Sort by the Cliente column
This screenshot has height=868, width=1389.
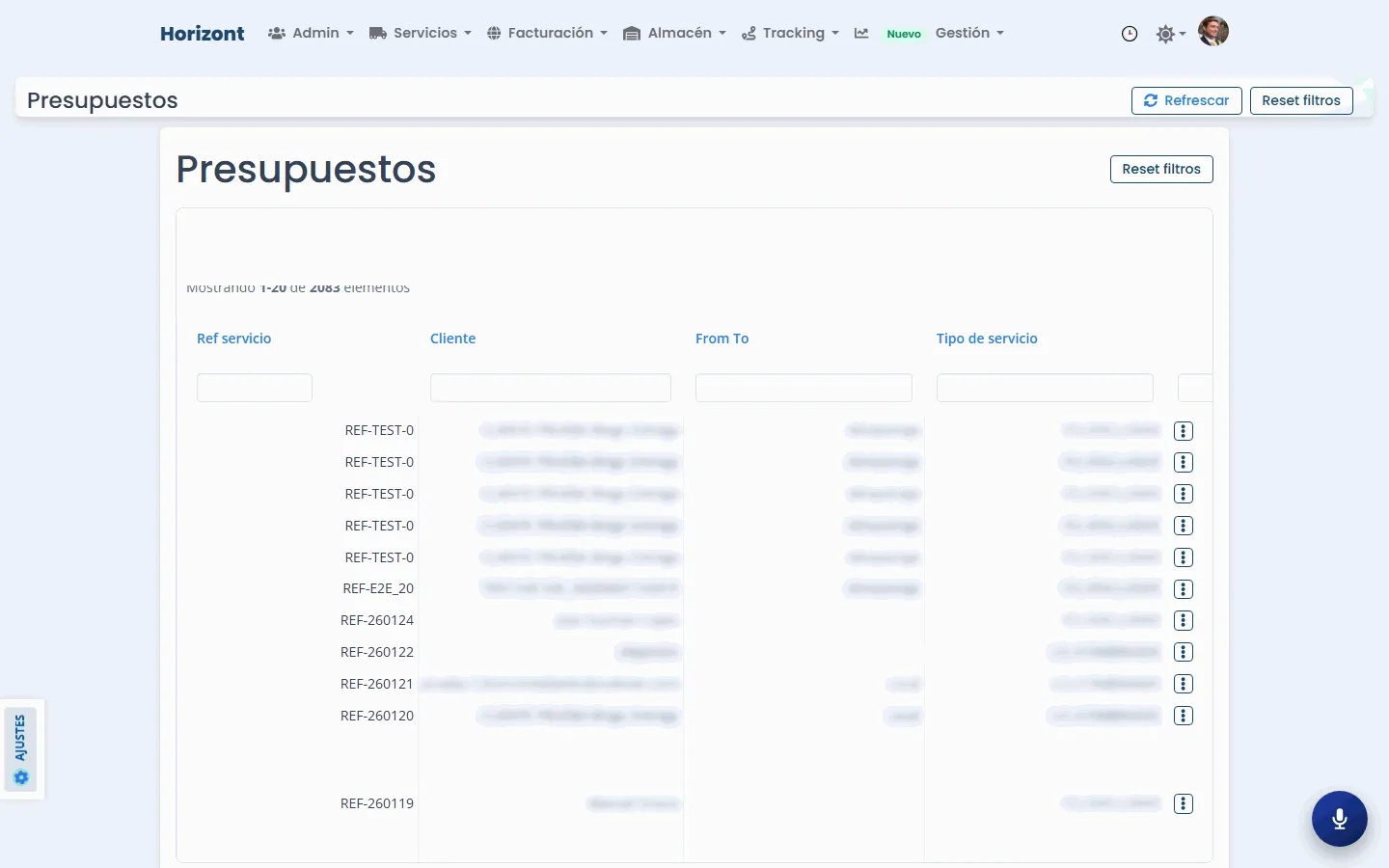click(x=453, y=339)
